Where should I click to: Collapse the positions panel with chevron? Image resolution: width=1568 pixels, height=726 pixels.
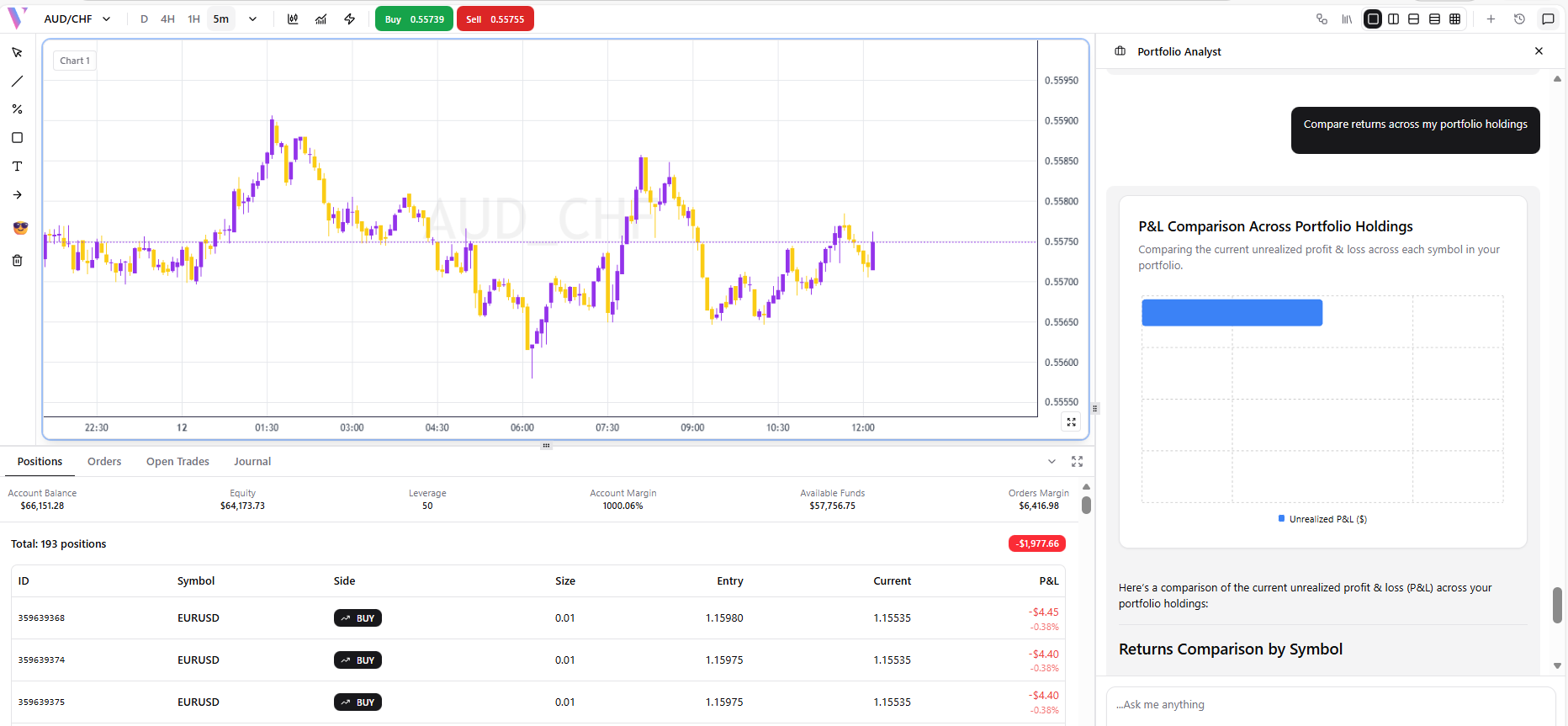1052,462
